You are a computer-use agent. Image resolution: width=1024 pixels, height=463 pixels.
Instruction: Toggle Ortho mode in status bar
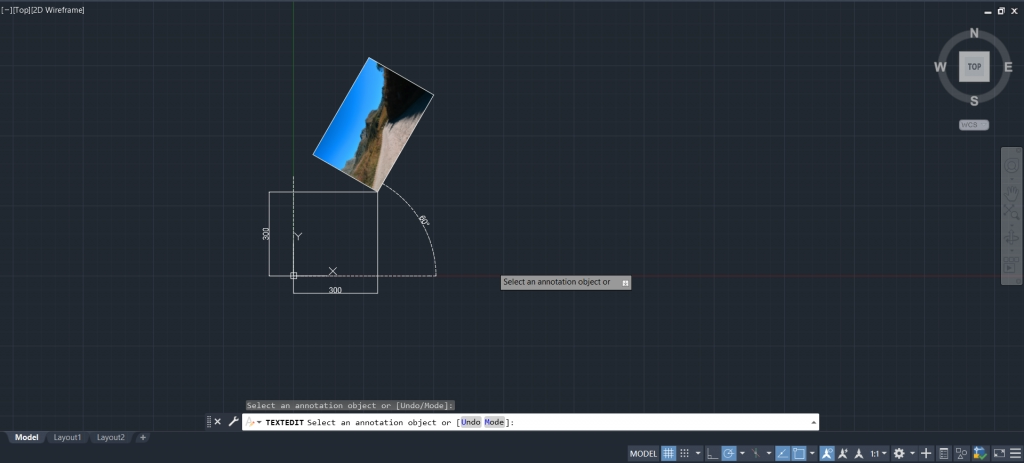pyautogui.click(x=712, y=453)
